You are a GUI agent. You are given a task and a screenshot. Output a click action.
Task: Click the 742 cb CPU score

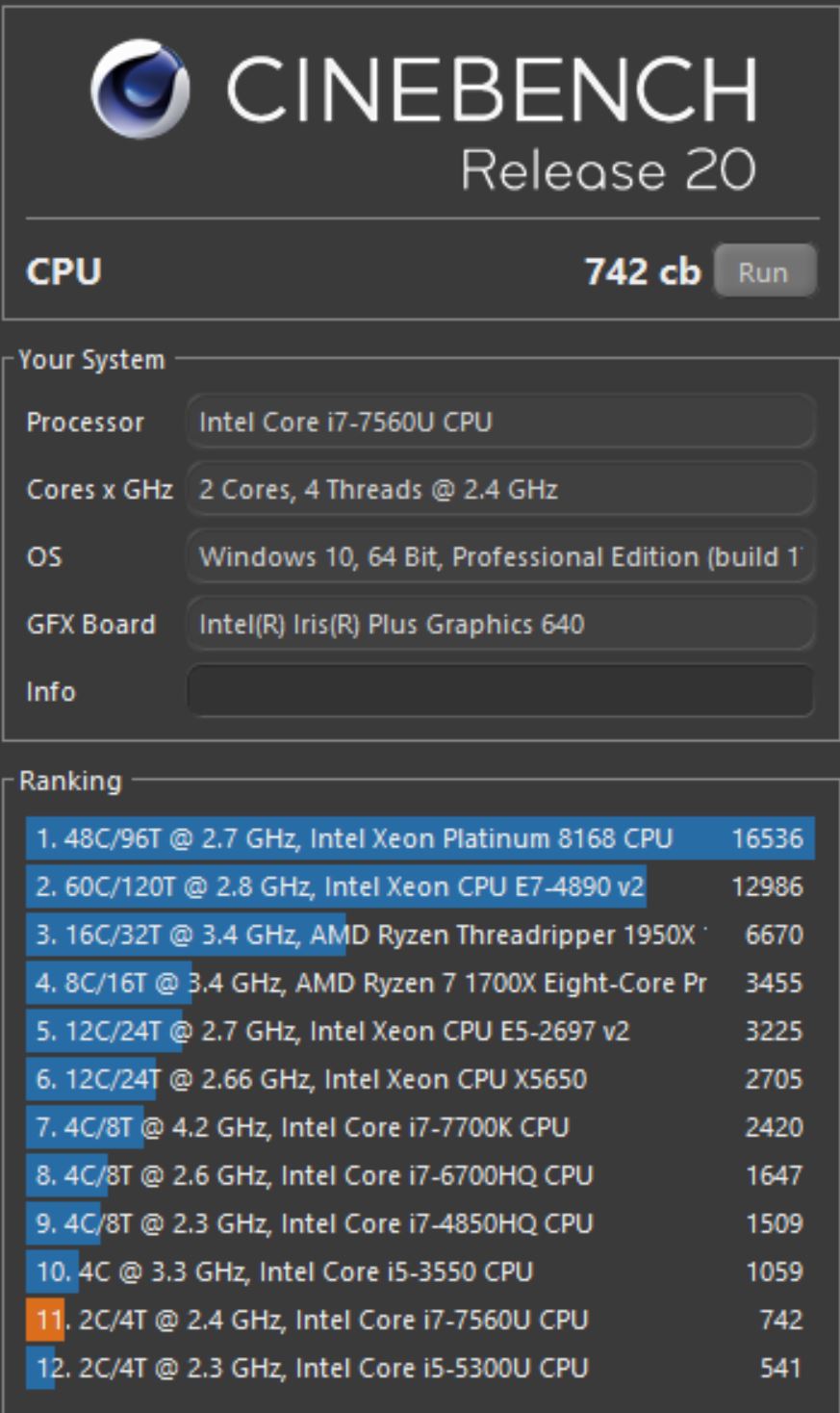pos(642,272)
